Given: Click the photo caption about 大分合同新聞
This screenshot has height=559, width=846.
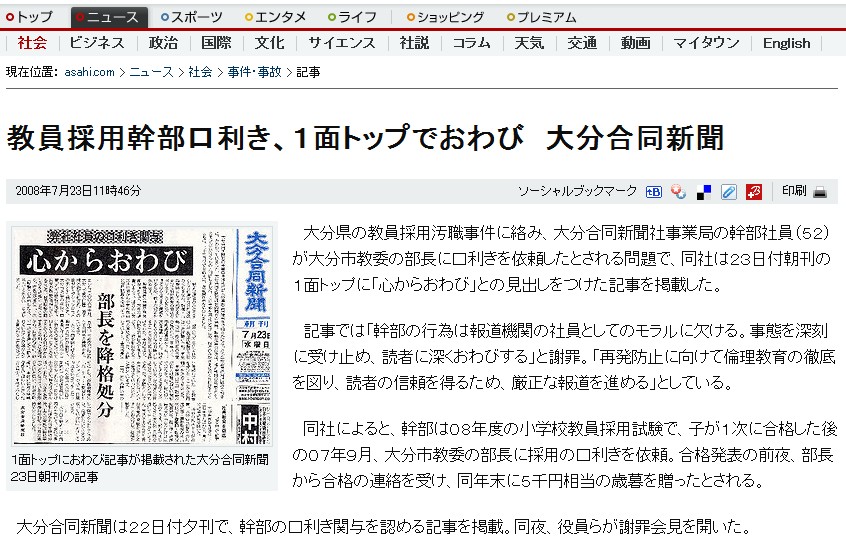Looking at the screenshot, I should [x=139, y=468].
